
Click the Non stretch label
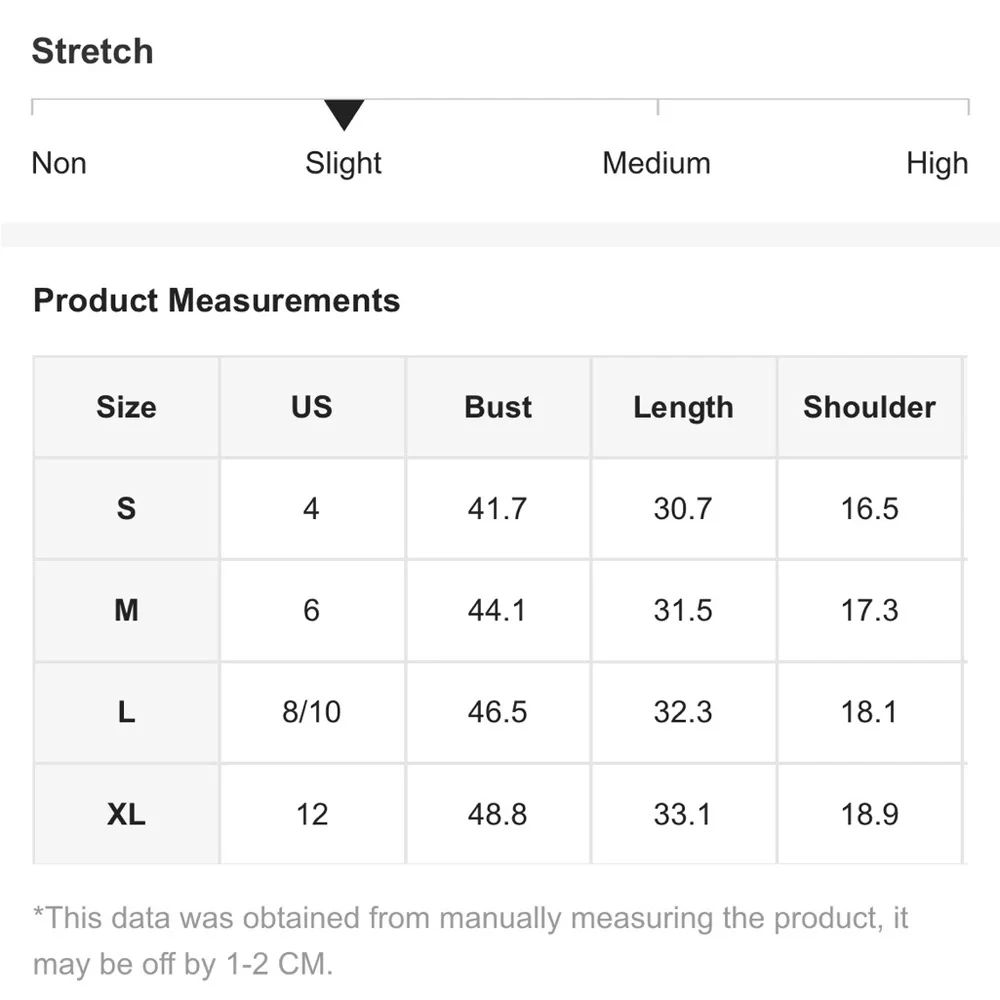[x=59, y=163]
